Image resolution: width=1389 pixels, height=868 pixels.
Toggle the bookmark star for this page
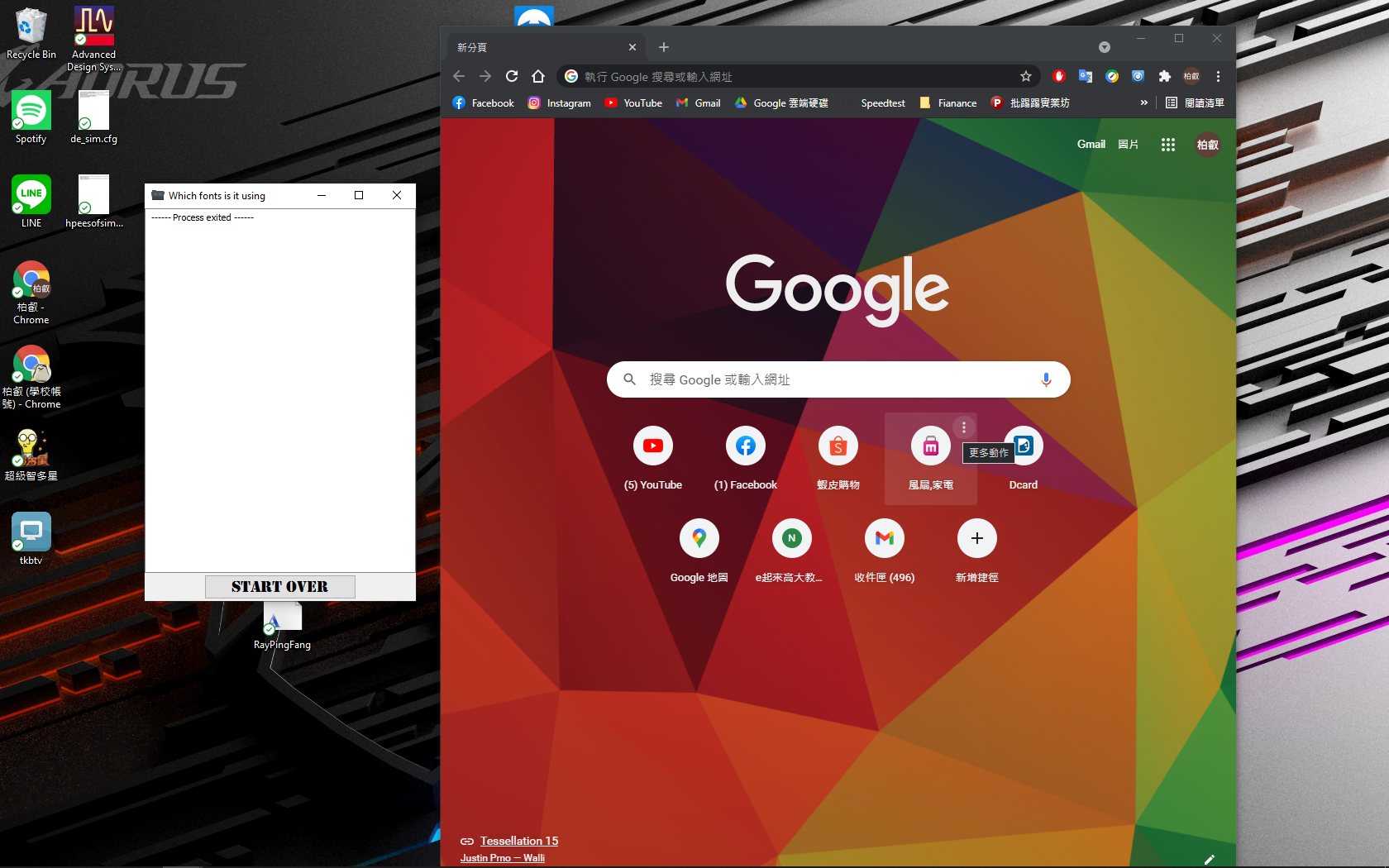(1026, 76)
